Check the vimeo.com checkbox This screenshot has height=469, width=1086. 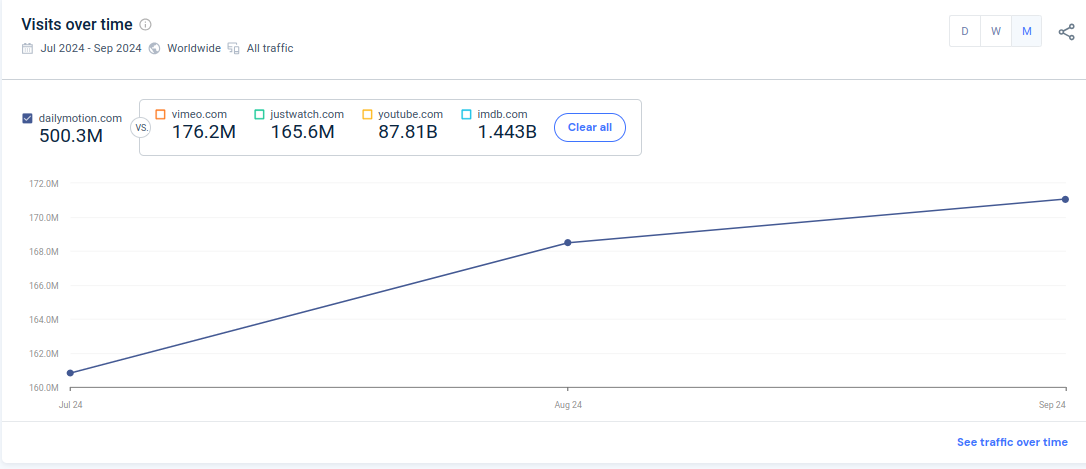[160, 114]
